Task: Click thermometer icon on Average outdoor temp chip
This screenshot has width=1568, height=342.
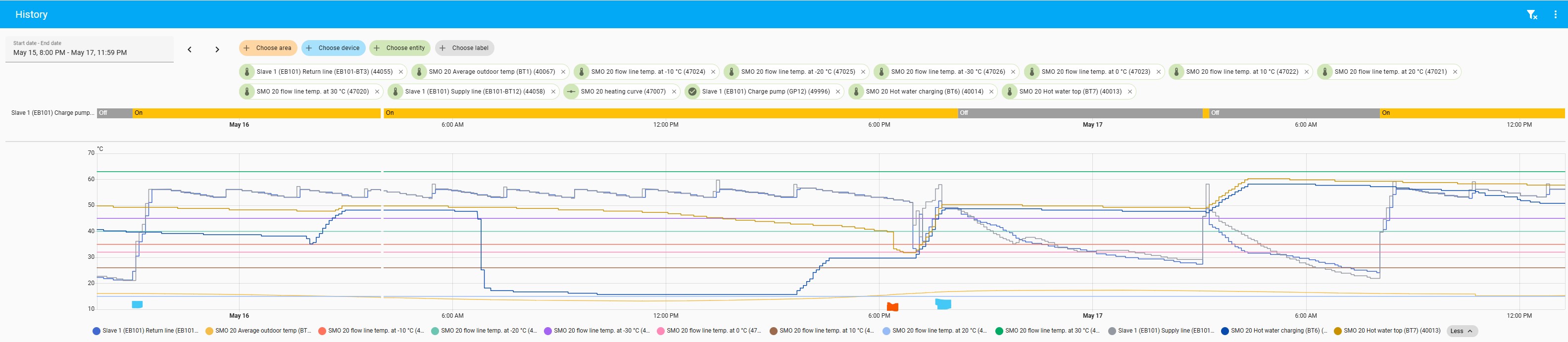Action: point(419,72)
